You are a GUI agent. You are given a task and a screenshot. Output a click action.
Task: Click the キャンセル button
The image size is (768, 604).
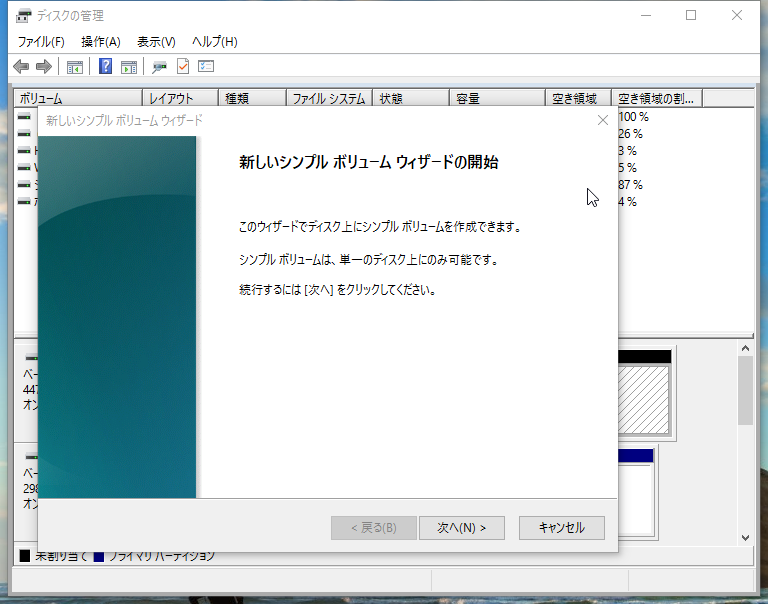pyautogui.click(x=562, y=528)
